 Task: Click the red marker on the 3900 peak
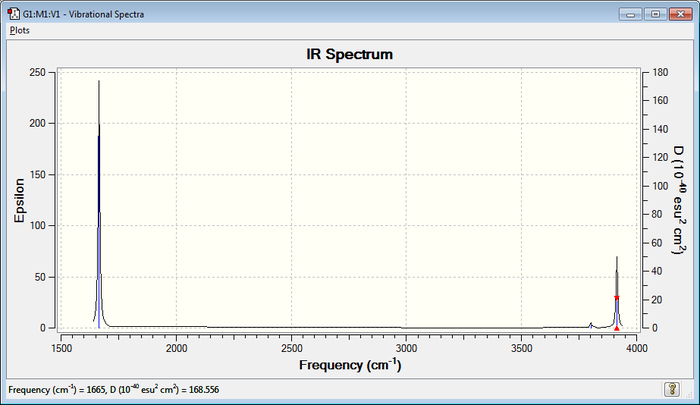pyautogui.click(x=617, y=297)
